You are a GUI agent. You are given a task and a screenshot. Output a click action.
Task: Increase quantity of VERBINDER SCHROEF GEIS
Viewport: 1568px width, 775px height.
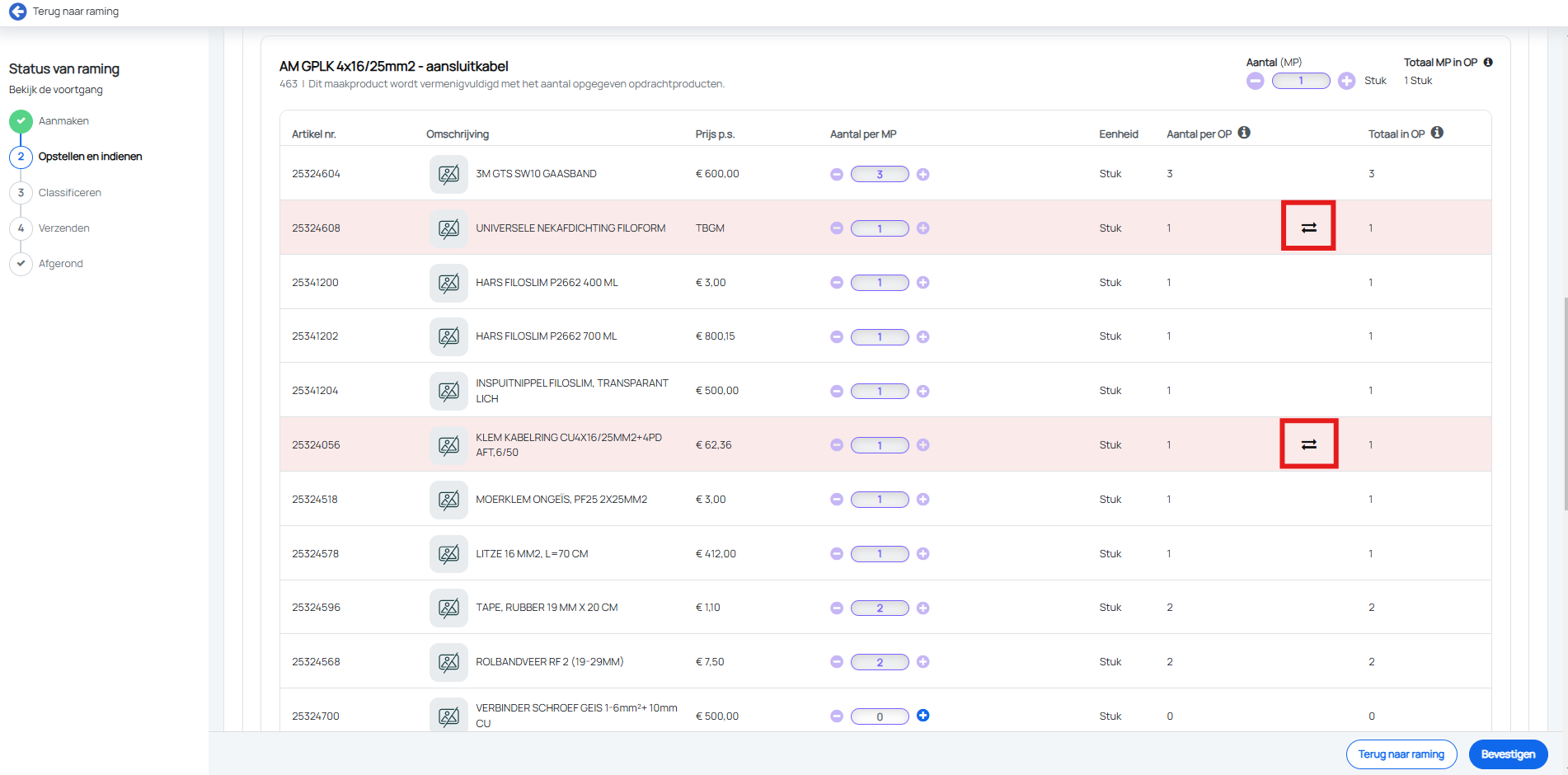click(923, 716)
